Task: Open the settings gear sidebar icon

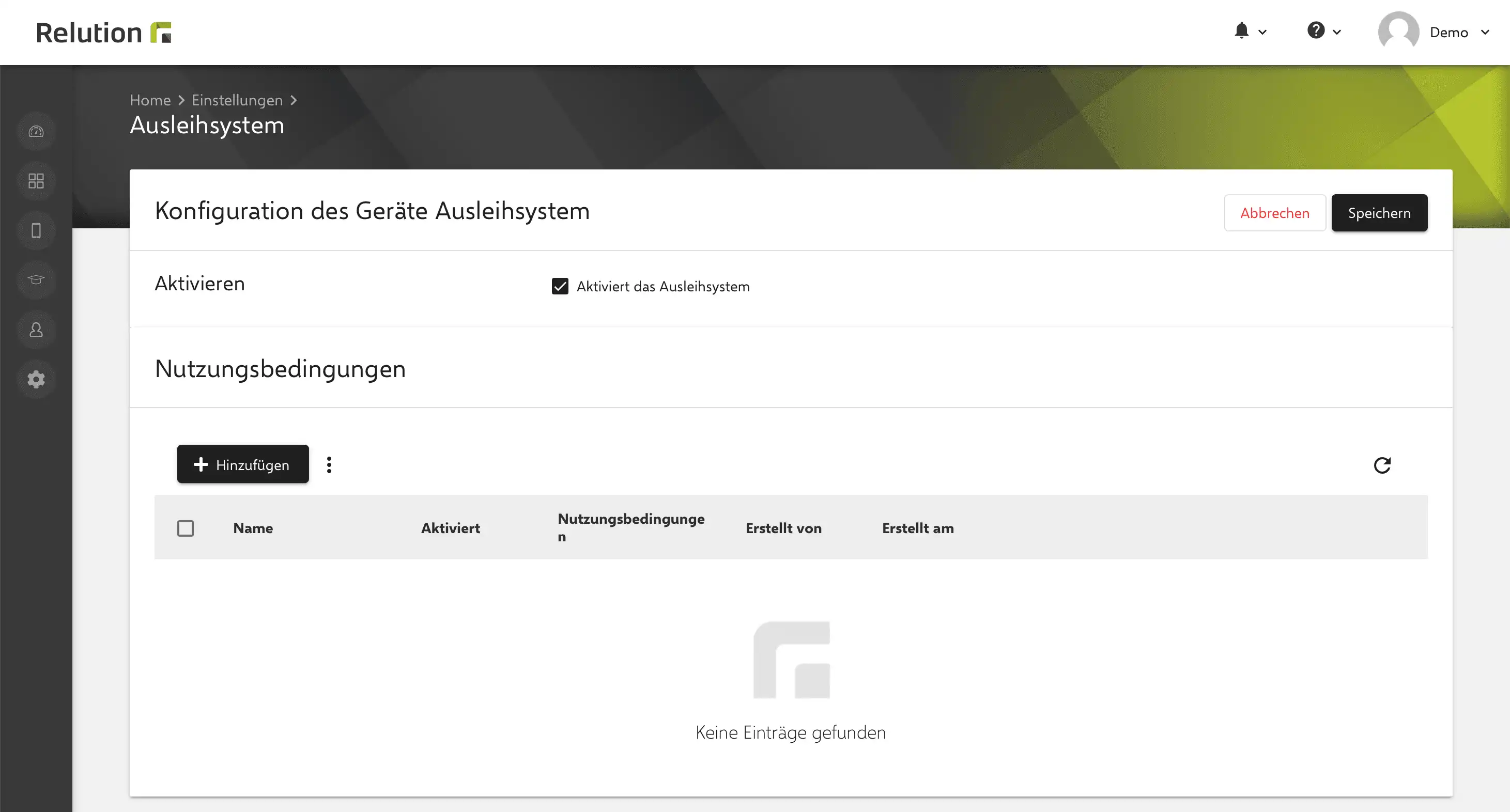Action: click(x=36, y=379)
